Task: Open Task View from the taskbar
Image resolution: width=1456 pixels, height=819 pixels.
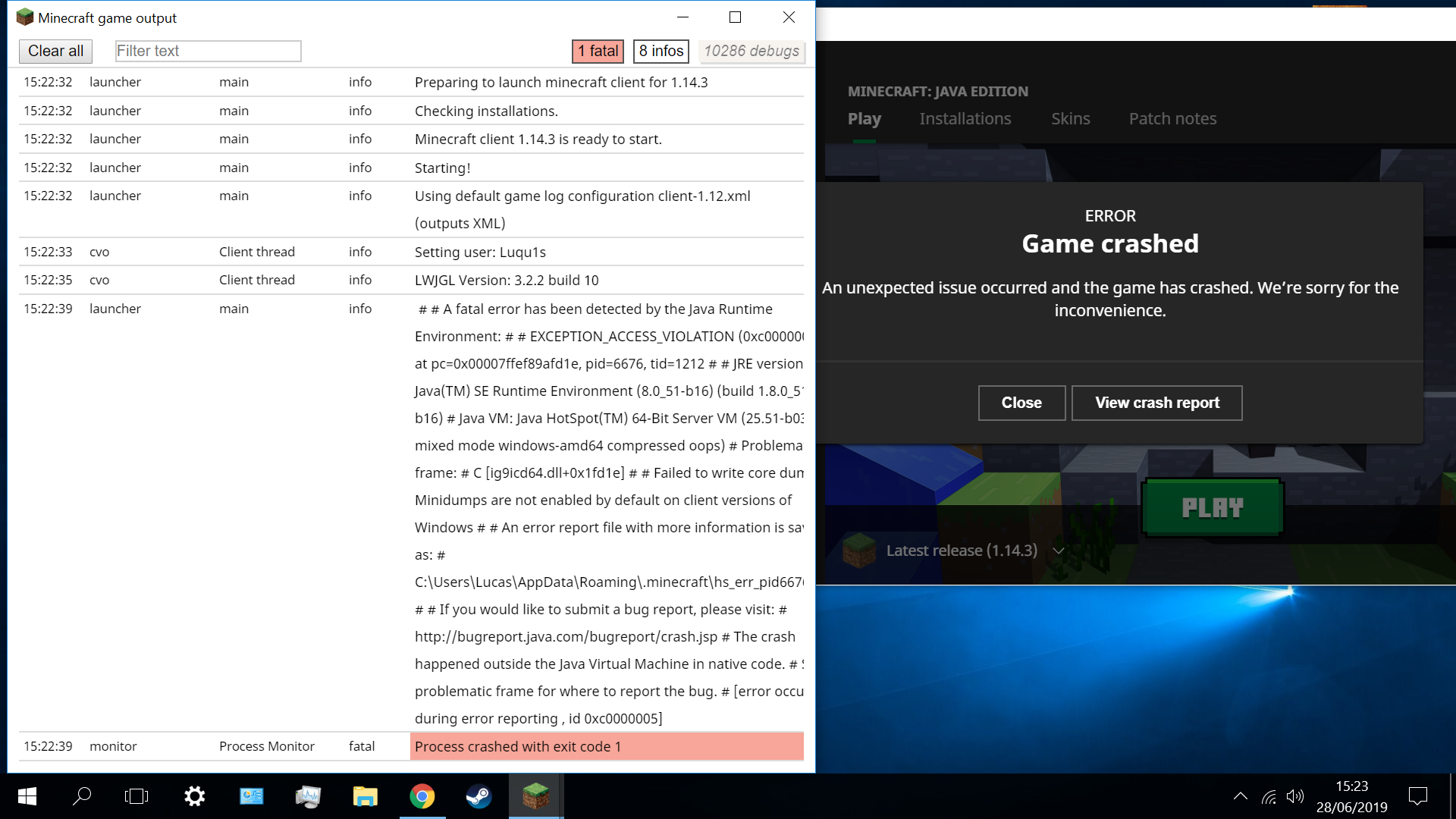Action: tap(136, 796)
